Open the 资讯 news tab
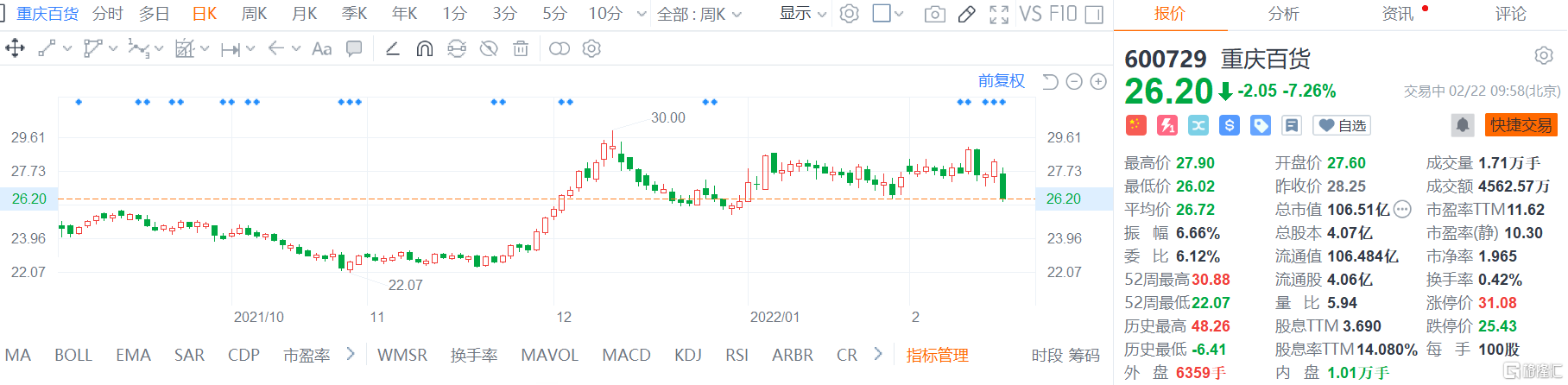Image resolution: width=1568 pixels, height=385 pixels. coord(1397,14)
